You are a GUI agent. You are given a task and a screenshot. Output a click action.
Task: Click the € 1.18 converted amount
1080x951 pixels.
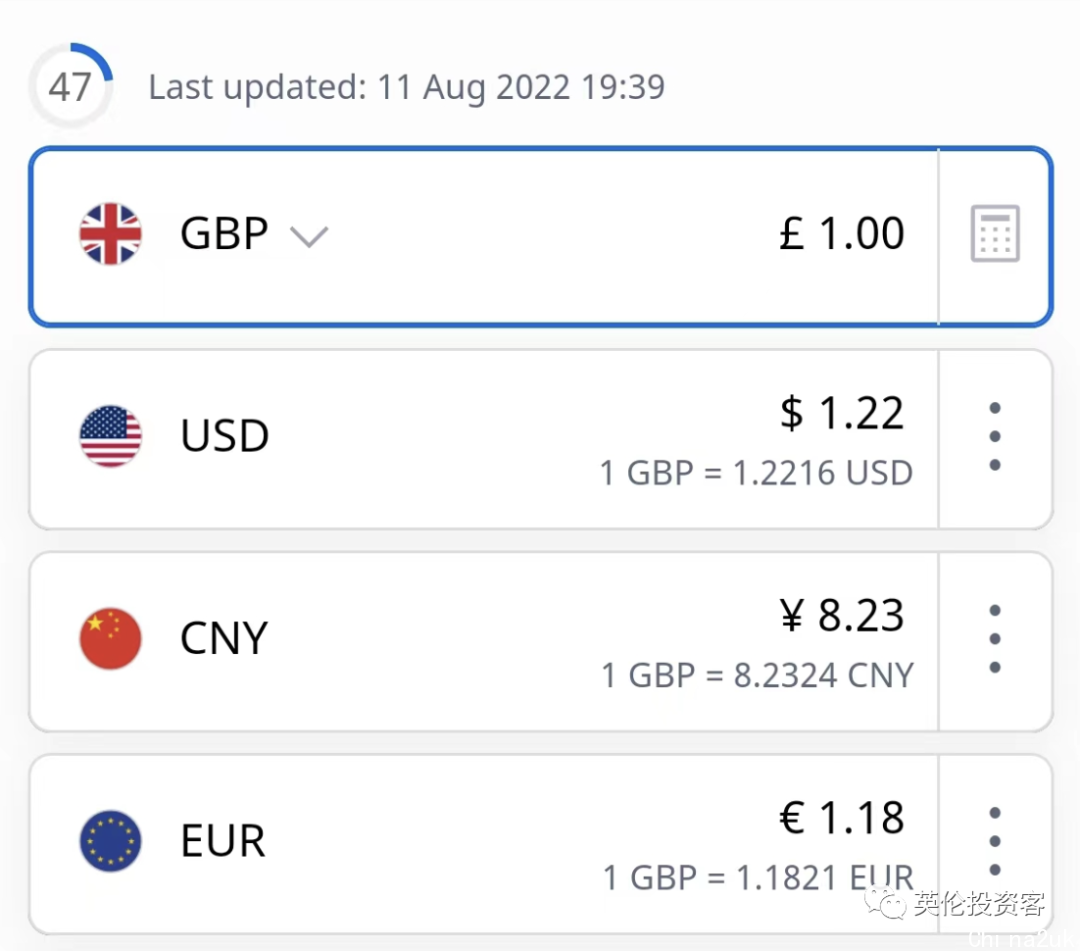click(841, 817)
